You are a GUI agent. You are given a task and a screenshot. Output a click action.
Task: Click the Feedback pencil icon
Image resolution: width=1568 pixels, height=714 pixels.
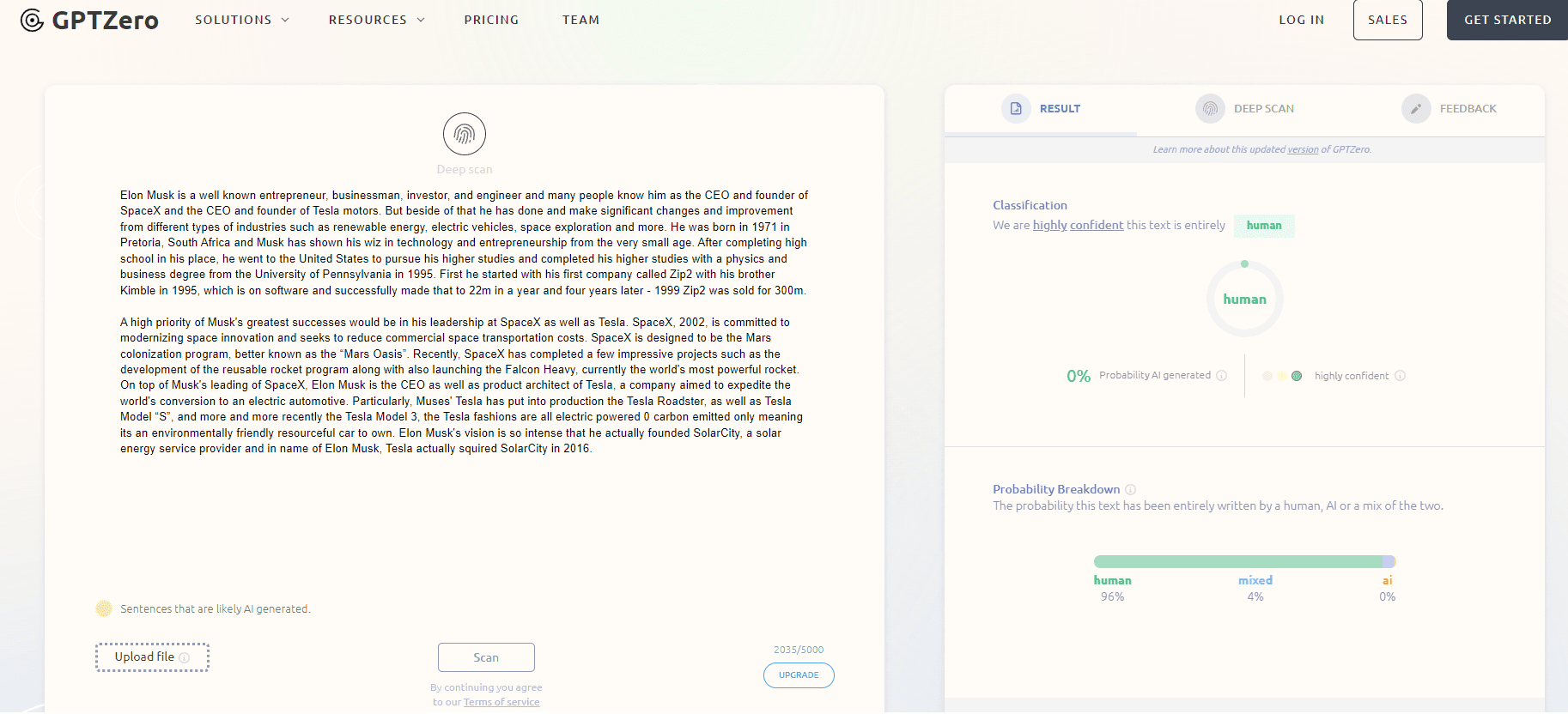point(1416,109)
